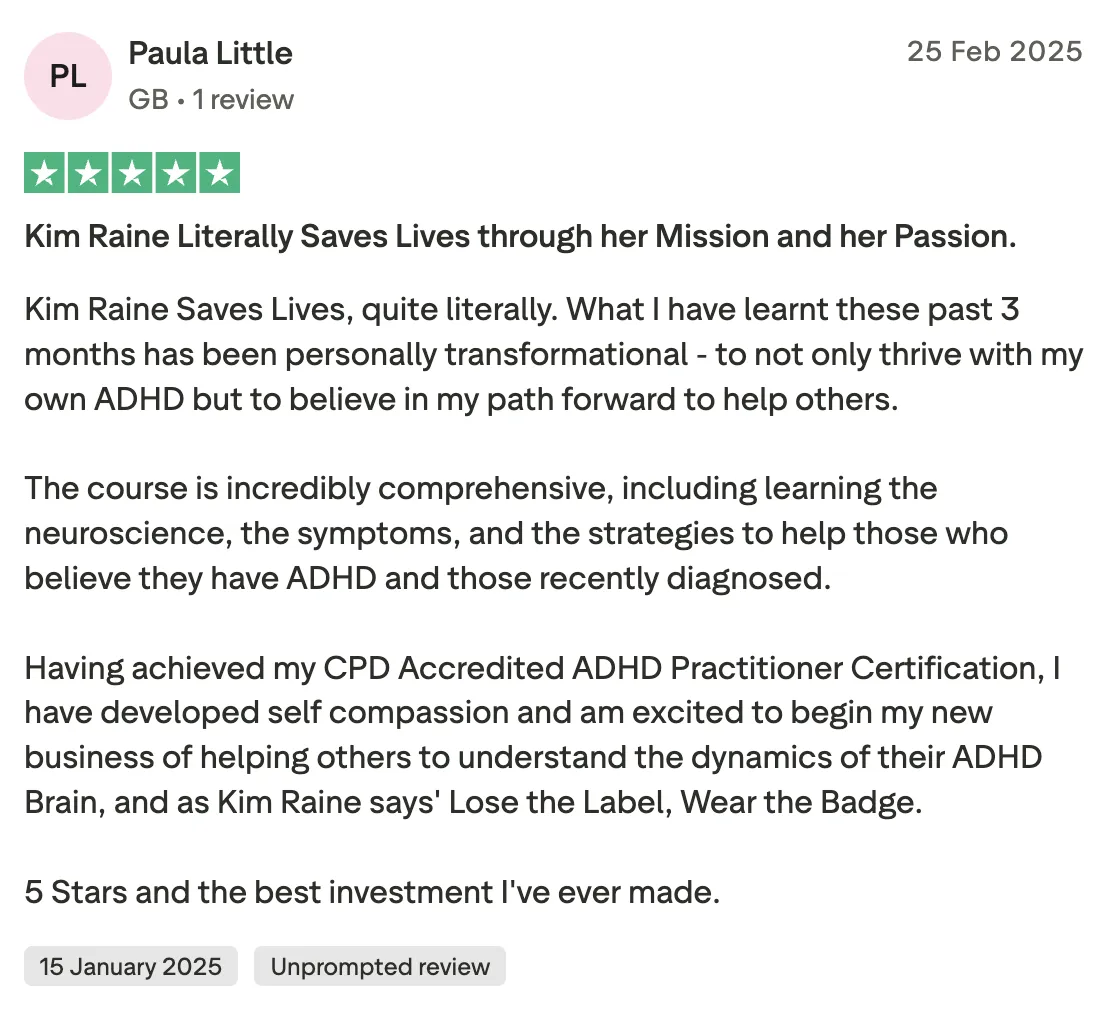This screenshot has width=1112, height=1014.
Task: Click the 1 review count
Action: click(x=243, y=100)
